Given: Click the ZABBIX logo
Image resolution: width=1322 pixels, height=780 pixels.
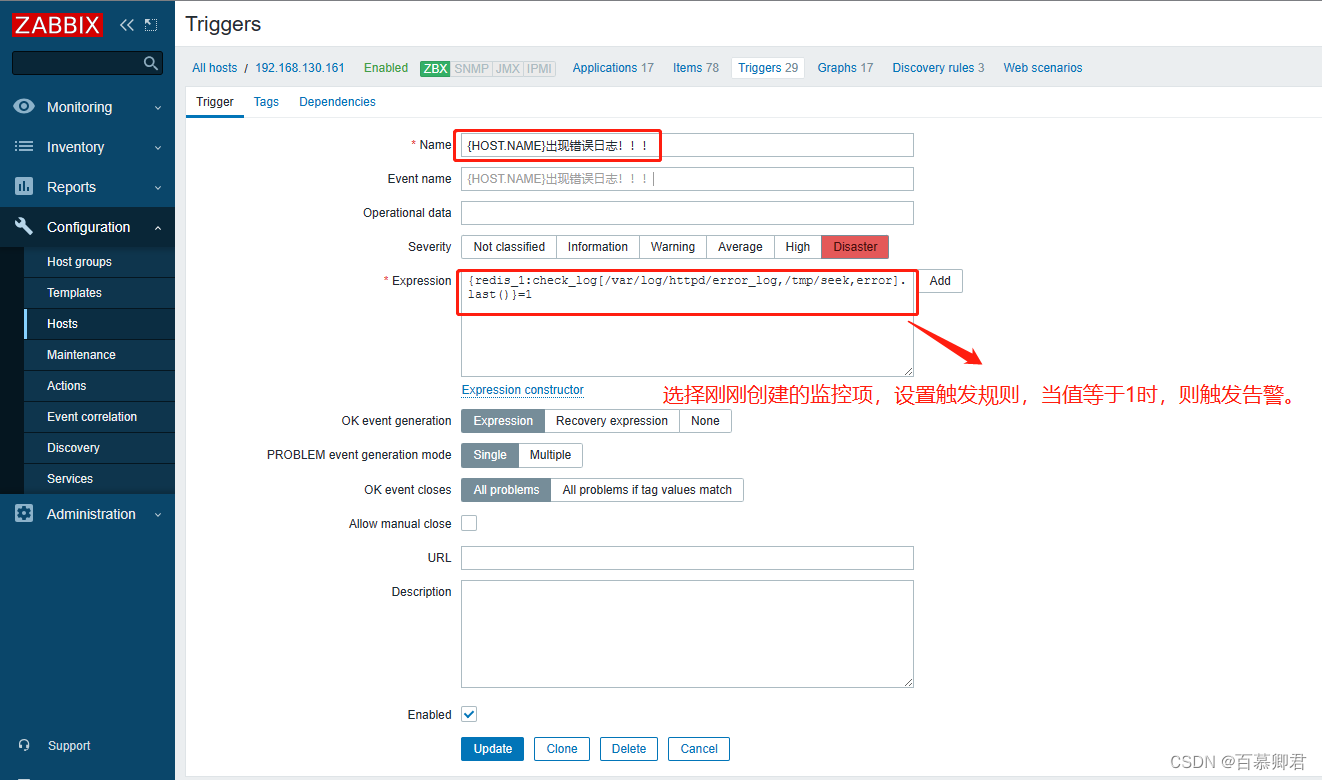Looking at the screenshot, I should [58, 25].
